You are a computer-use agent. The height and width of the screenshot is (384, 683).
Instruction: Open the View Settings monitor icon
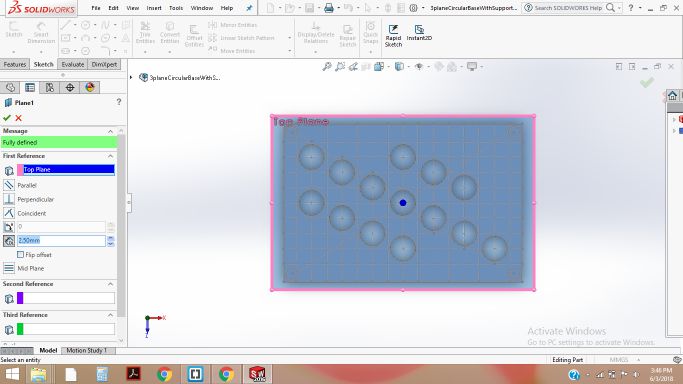coord(472,67)
